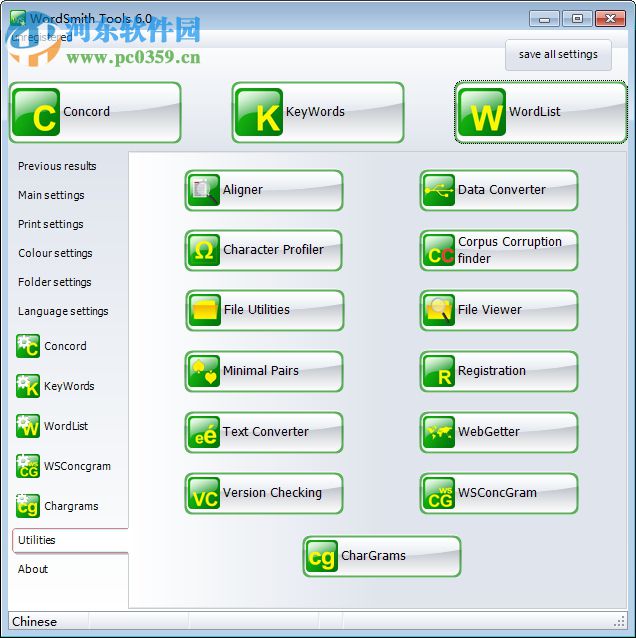Open the sidebar KeyWords settings label
Viewport: 636px width, 638px height.
pyautogui.click(x=69, y=386)
